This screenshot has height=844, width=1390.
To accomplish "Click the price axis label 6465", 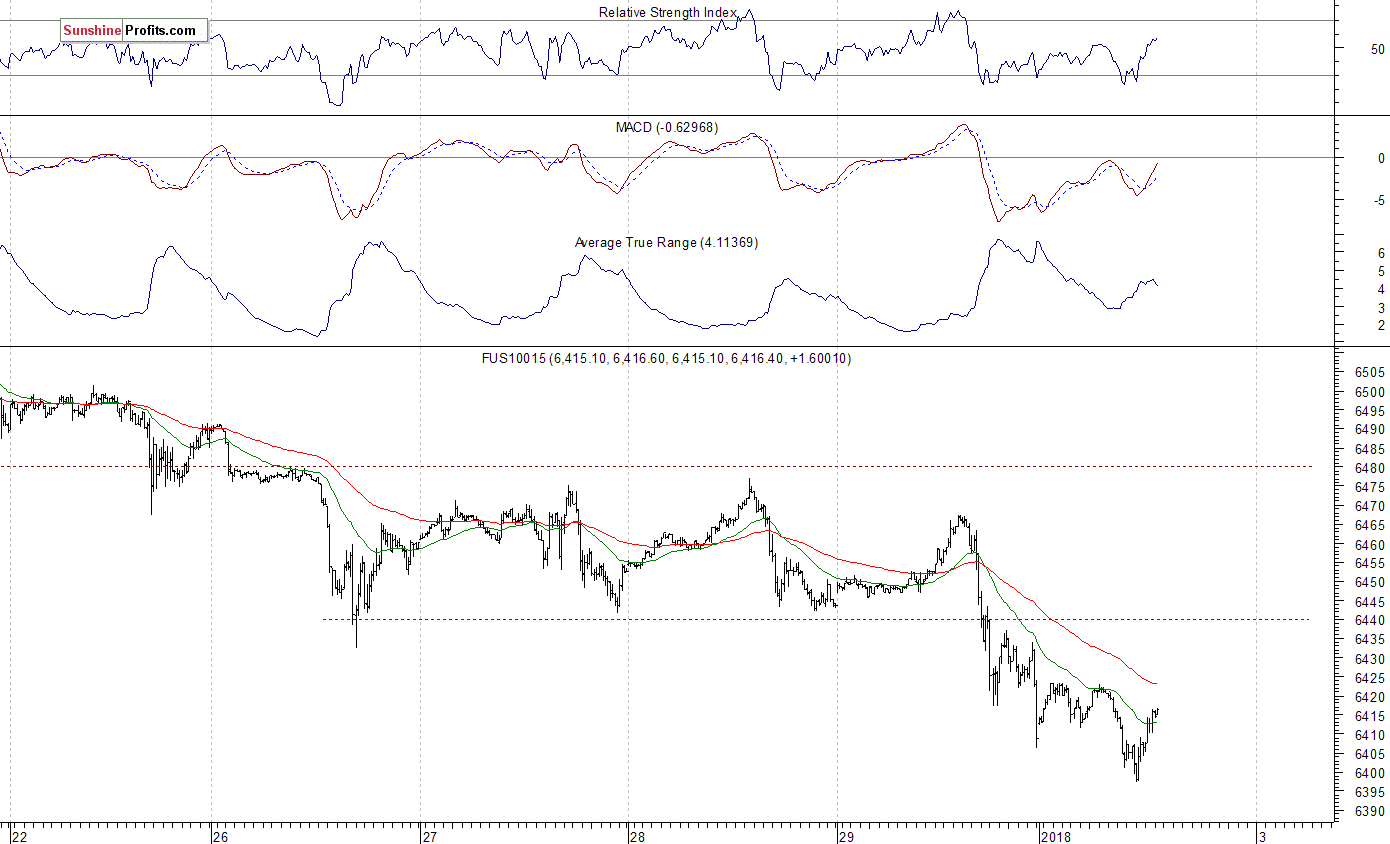I will 1370,526.
